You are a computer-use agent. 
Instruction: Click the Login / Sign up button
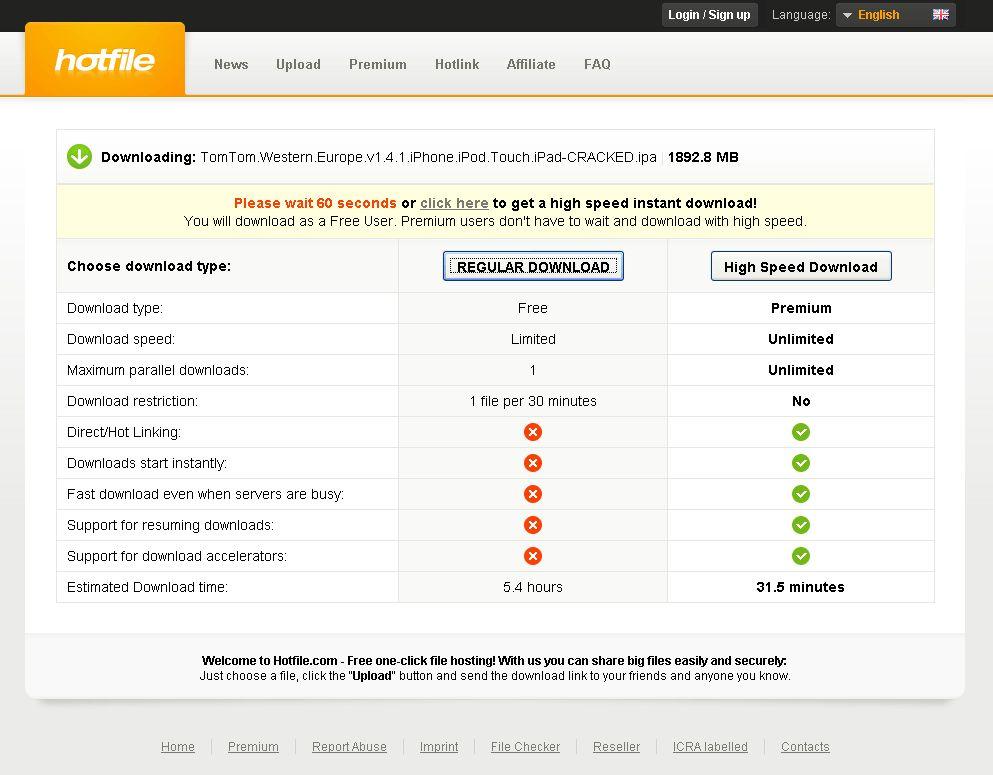pyautogui.click(x=709, y=15)
